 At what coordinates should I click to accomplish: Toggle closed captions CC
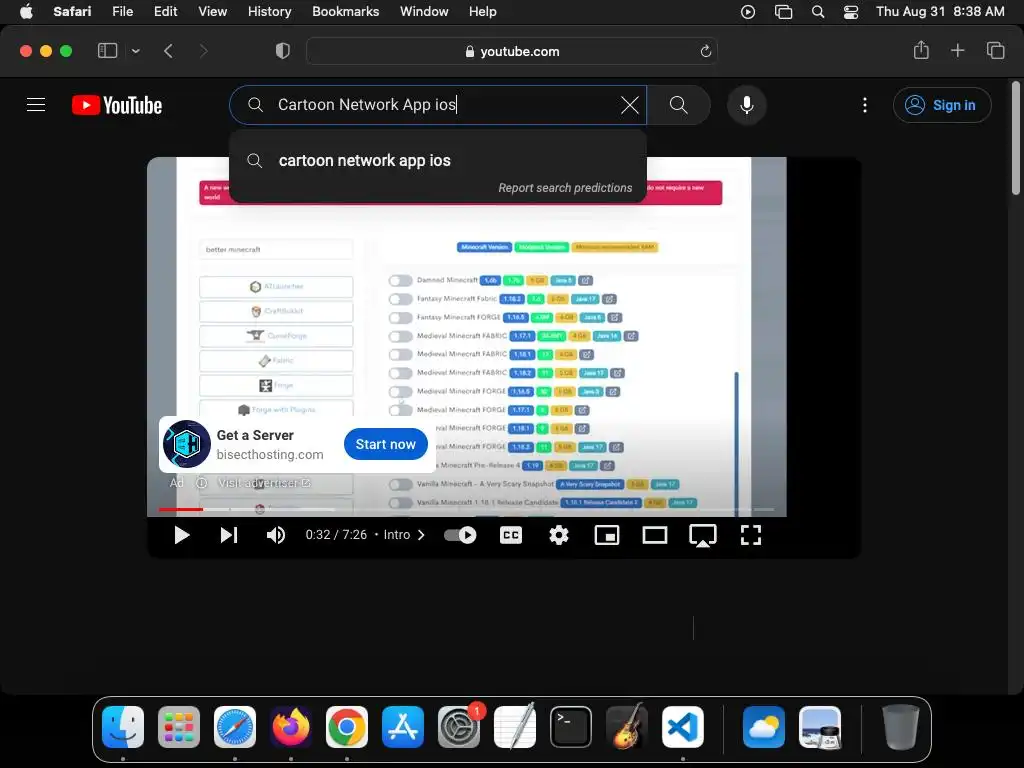511,536
